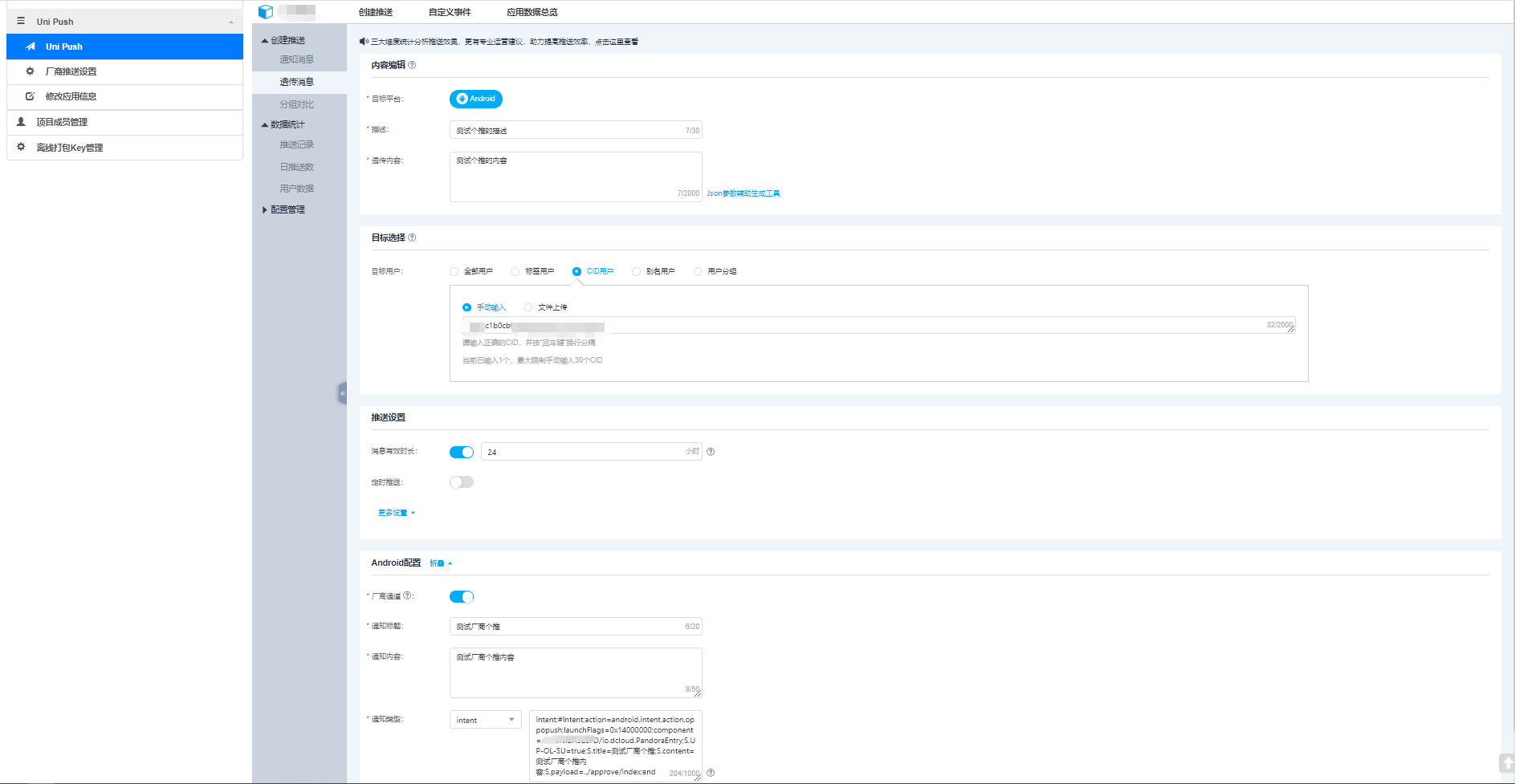This screenshot has height=784, width=1515.
Task: Click the person icon for 项目成员管理
Action: coord(21,122)
